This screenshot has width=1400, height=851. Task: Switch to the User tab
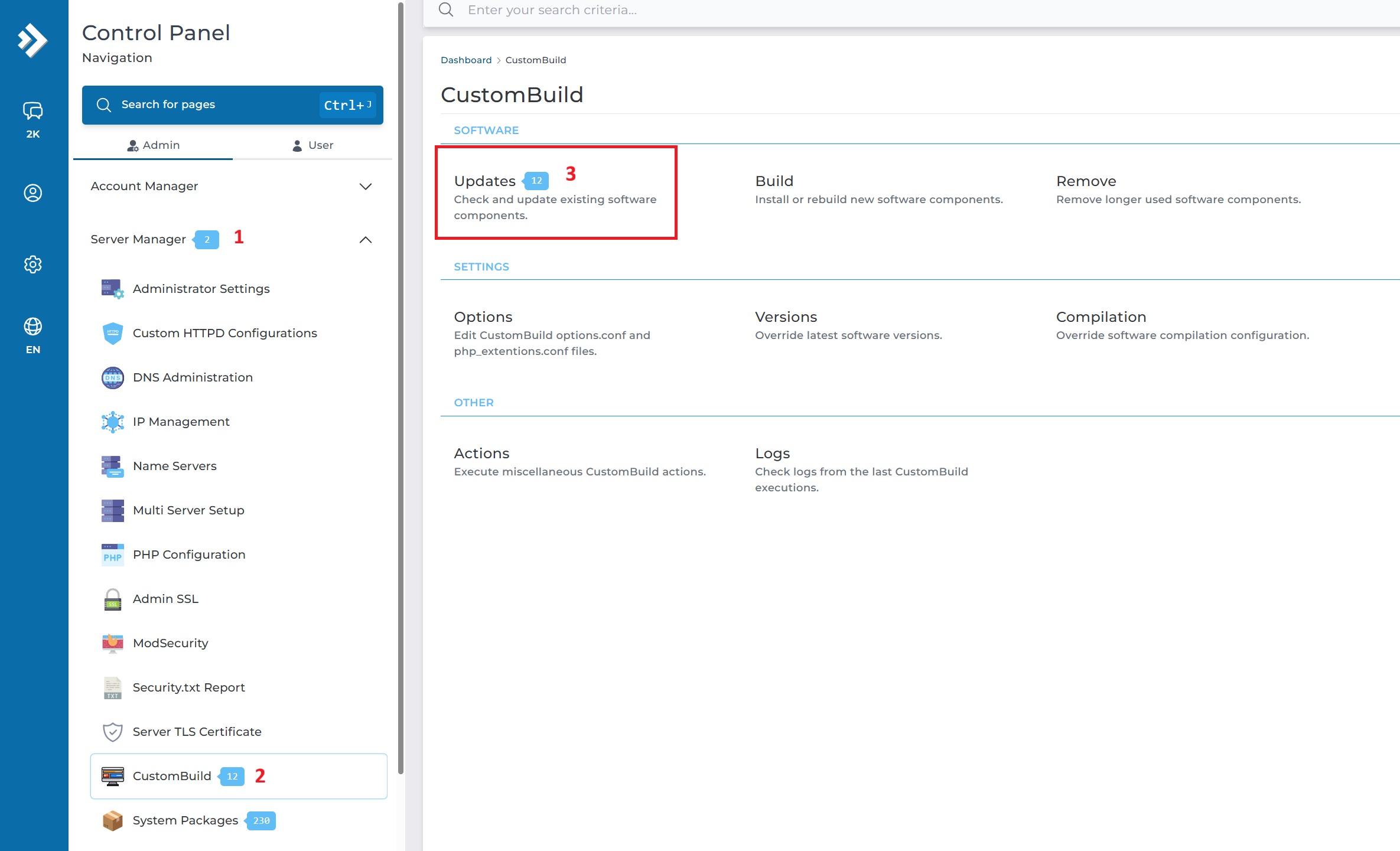312,145
